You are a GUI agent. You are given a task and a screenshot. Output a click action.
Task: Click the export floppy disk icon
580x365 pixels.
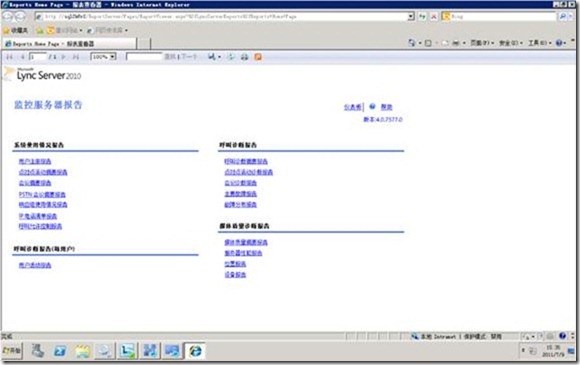pos(211,57)
